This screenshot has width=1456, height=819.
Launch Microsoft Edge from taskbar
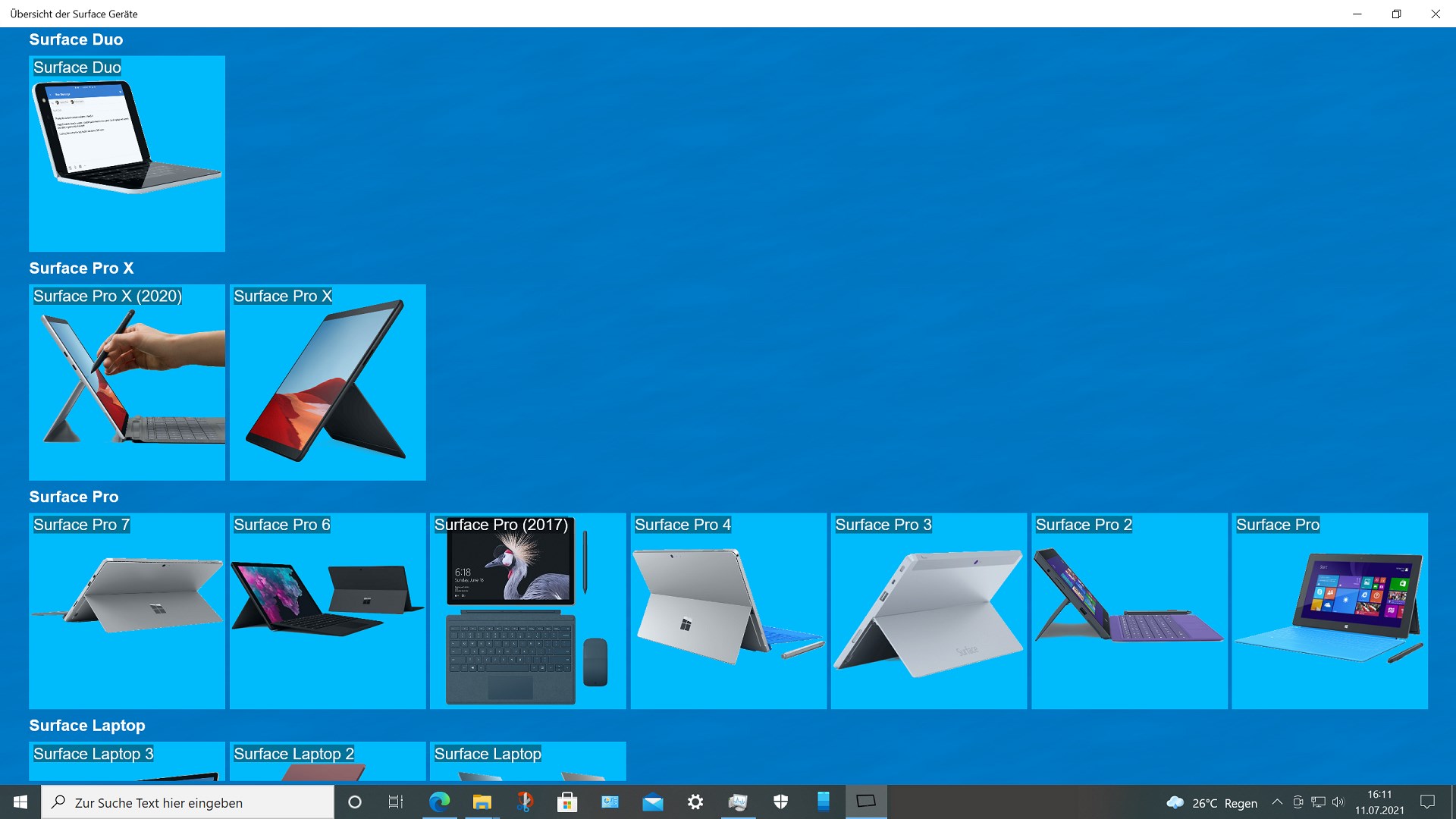[x=439, y=802]
